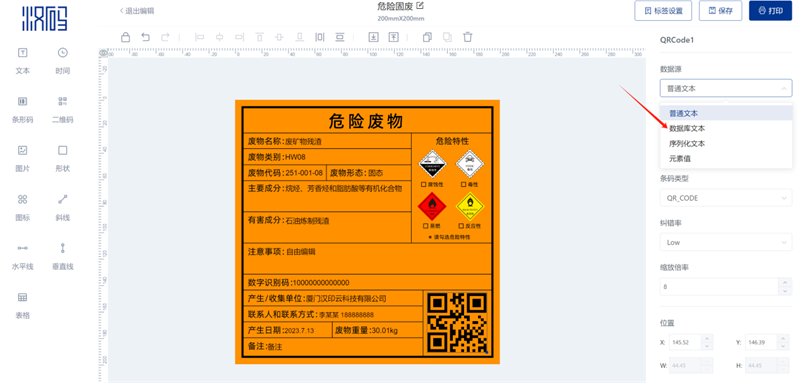Select the 条形码 barcode tool

coord(22,109)
